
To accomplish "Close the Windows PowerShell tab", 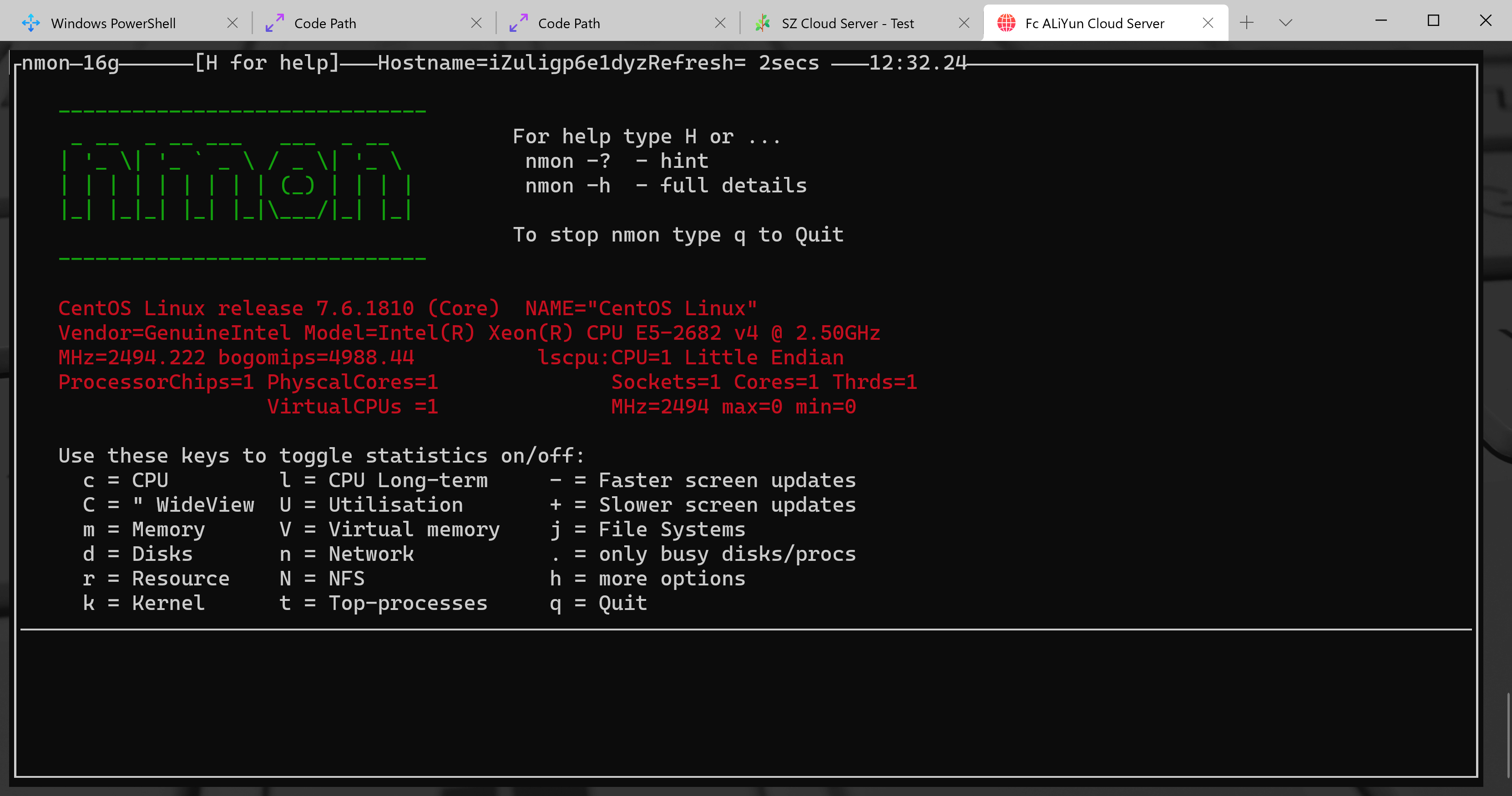I will click(x=233, y=23).
